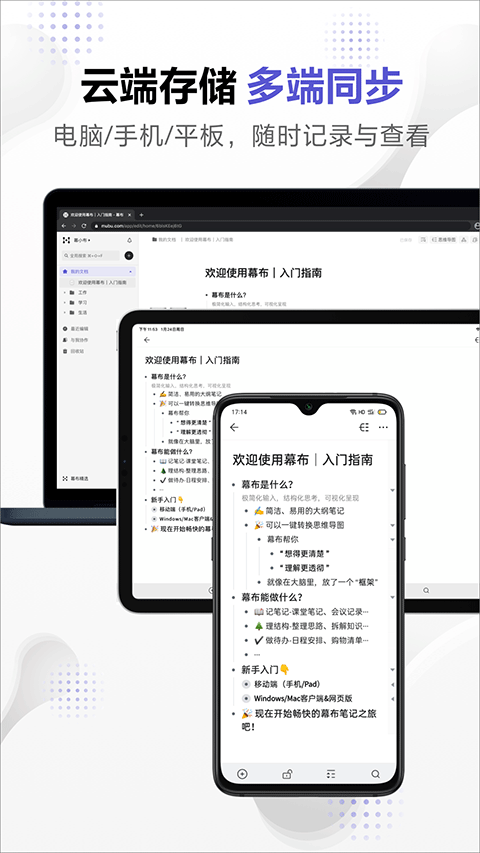The height and width of the screenshot is (853, 480).
Task: Tap the back arrow on the tablet
Action: click(x=147, y=340)
